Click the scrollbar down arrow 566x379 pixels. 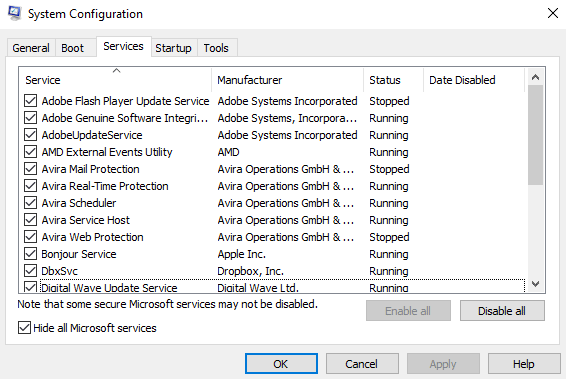tap(535, 284)
